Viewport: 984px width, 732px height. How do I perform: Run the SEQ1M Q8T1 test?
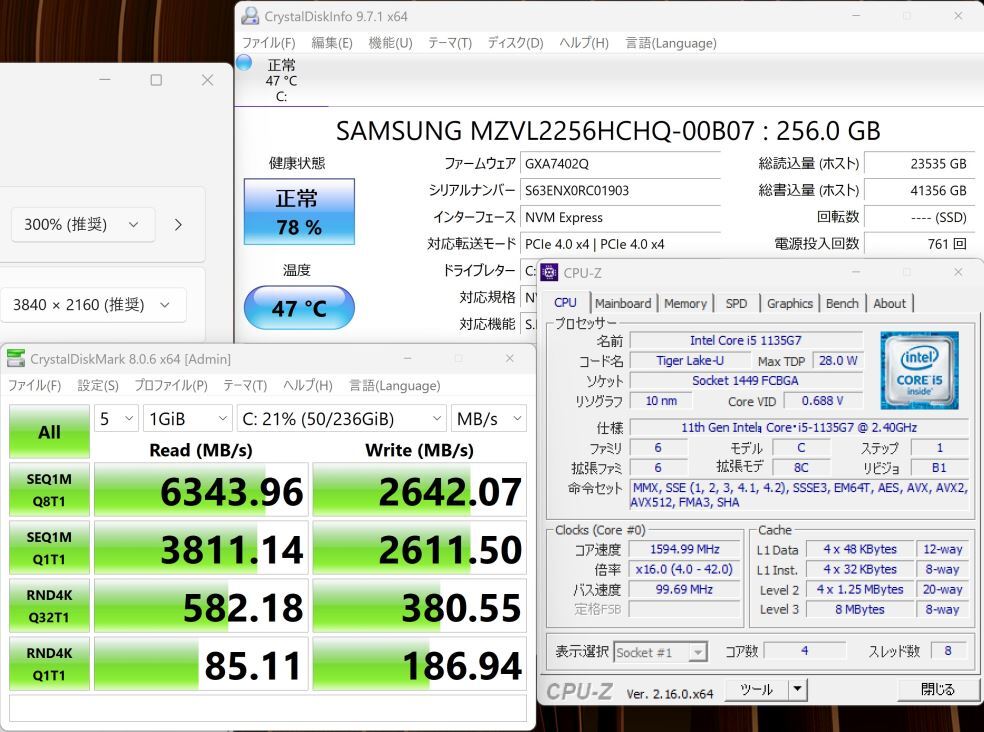pos(48,490)
